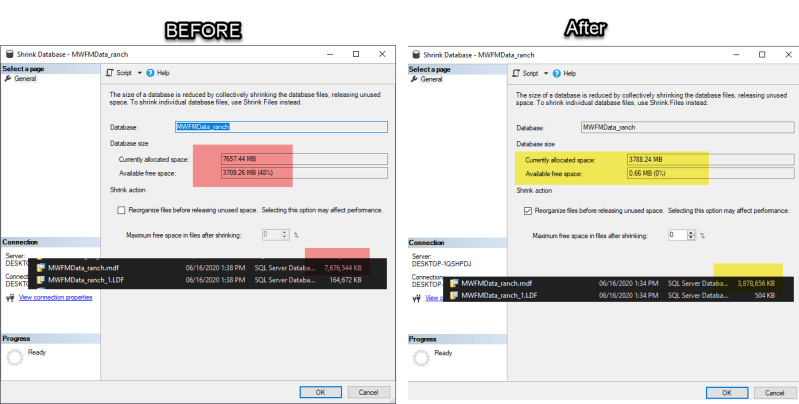Close the After Shrink Database window
Viewport: 799px width, 404px height.
pos(788,55)
